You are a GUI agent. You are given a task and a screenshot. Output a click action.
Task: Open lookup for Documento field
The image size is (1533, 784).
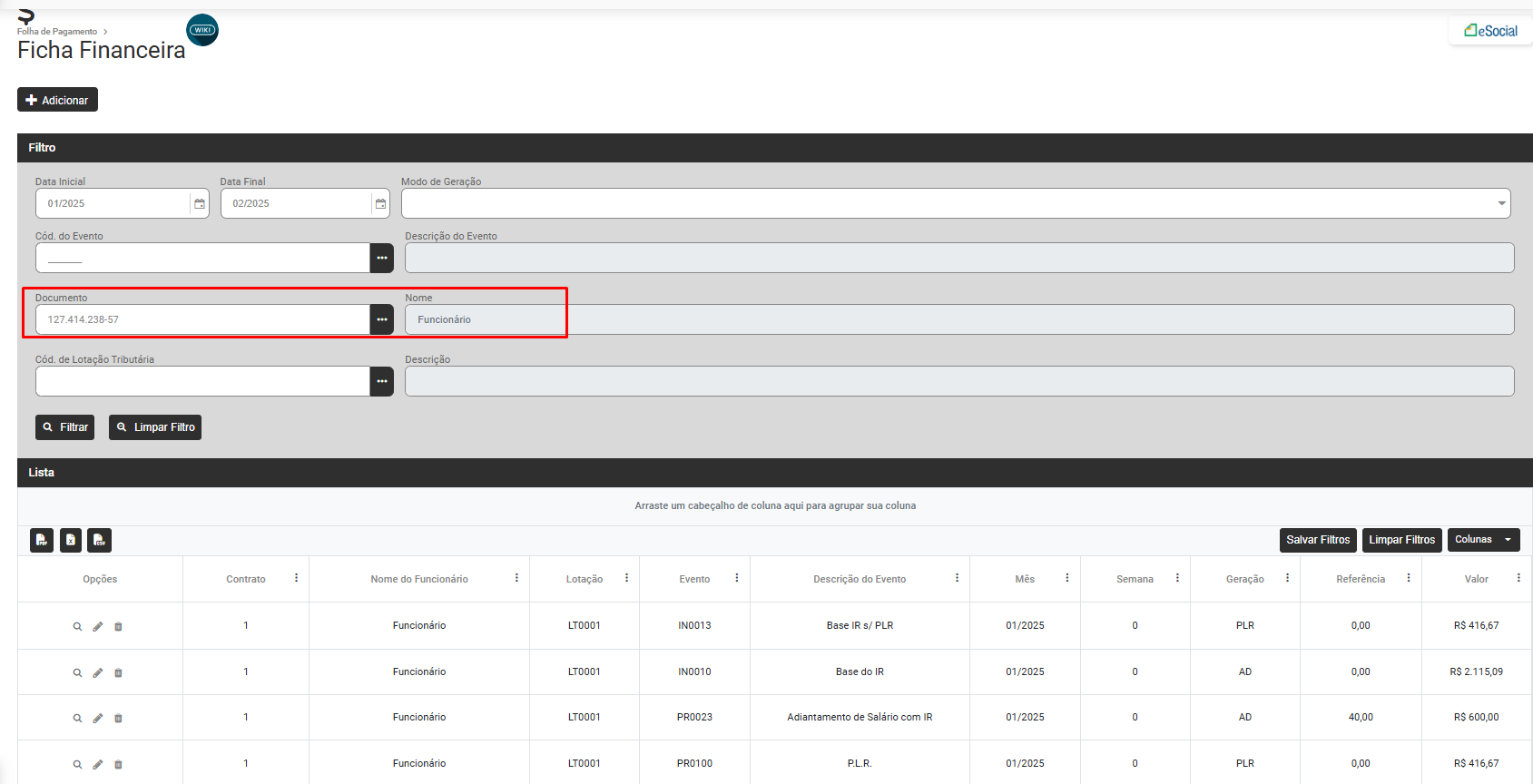(x=382, y=319)
